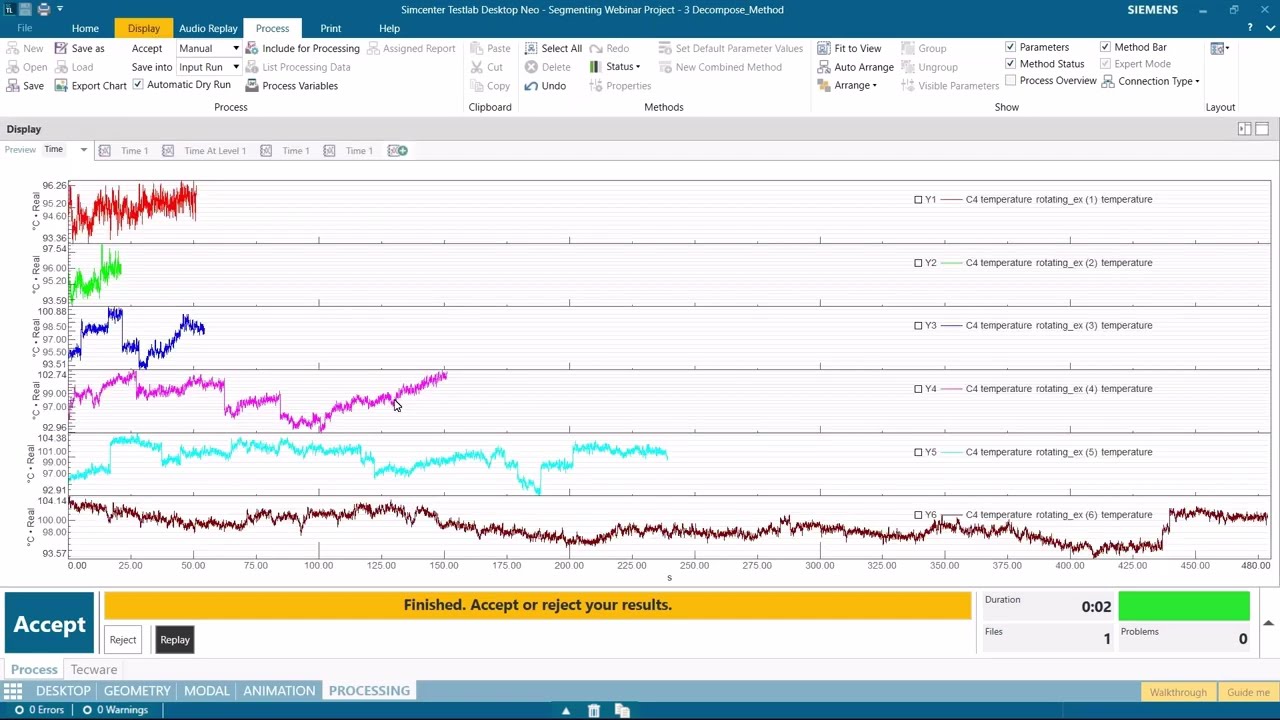This screenshot has height=720, width=1280.
Task: Expand the Arrange dropdown
Action: click(x=874, y=86)
